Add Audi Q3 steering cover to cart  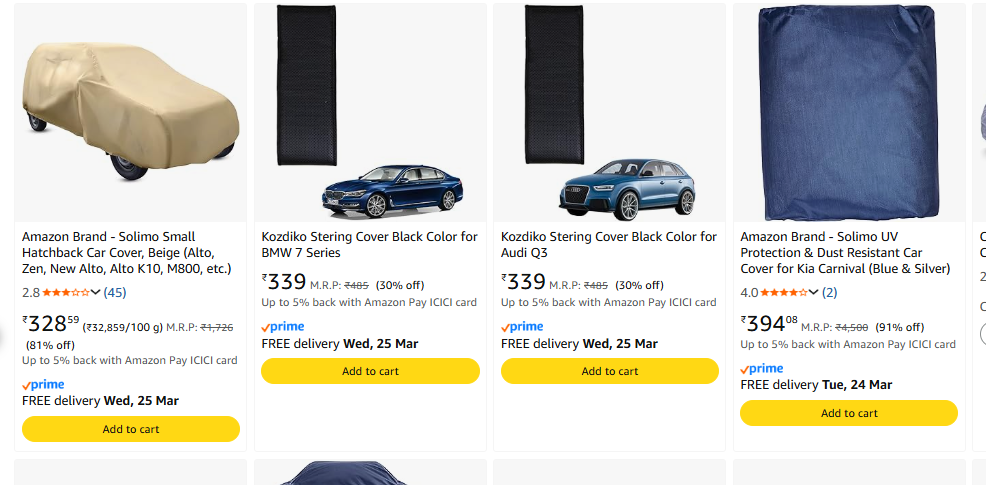[x=610, y=371]
